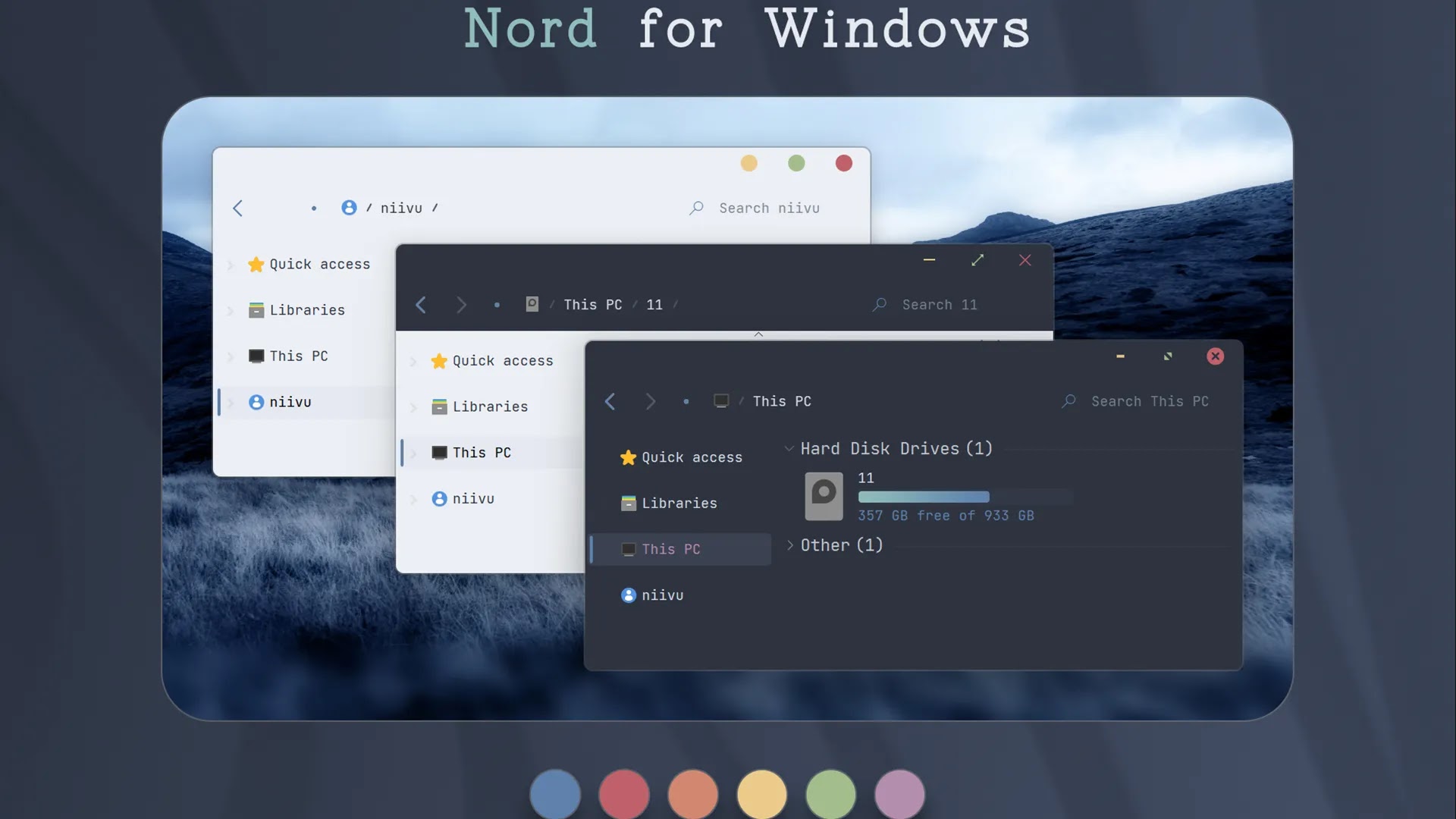1456x819 pixels.
Task: Click the search magnifier in the This PC window
Action: pos(1068,400)
